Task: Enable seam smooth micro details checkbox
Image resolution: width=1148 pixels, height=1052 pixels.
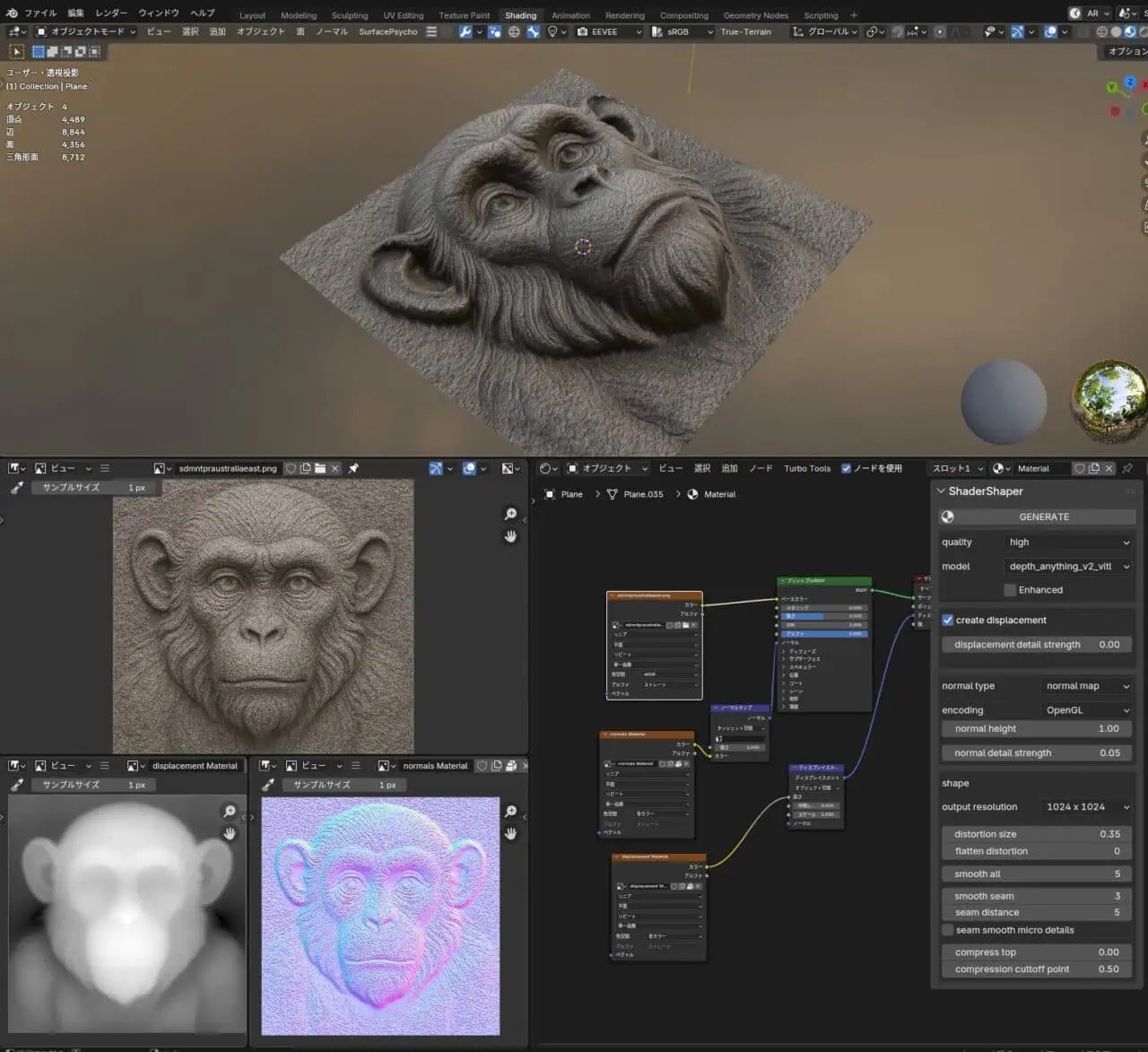Action: tap(948, 930)
